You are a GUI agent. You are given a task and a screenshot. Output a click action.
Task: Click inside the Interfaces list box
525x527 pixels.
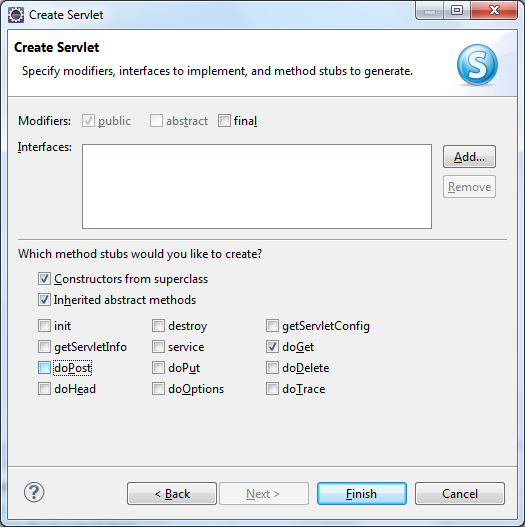(x=257, y=187)
